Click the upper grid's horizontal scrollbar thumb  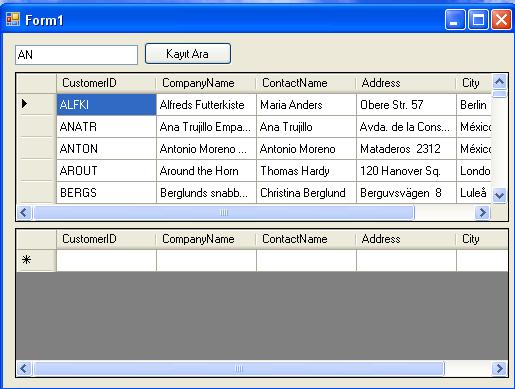click(224, 212)
